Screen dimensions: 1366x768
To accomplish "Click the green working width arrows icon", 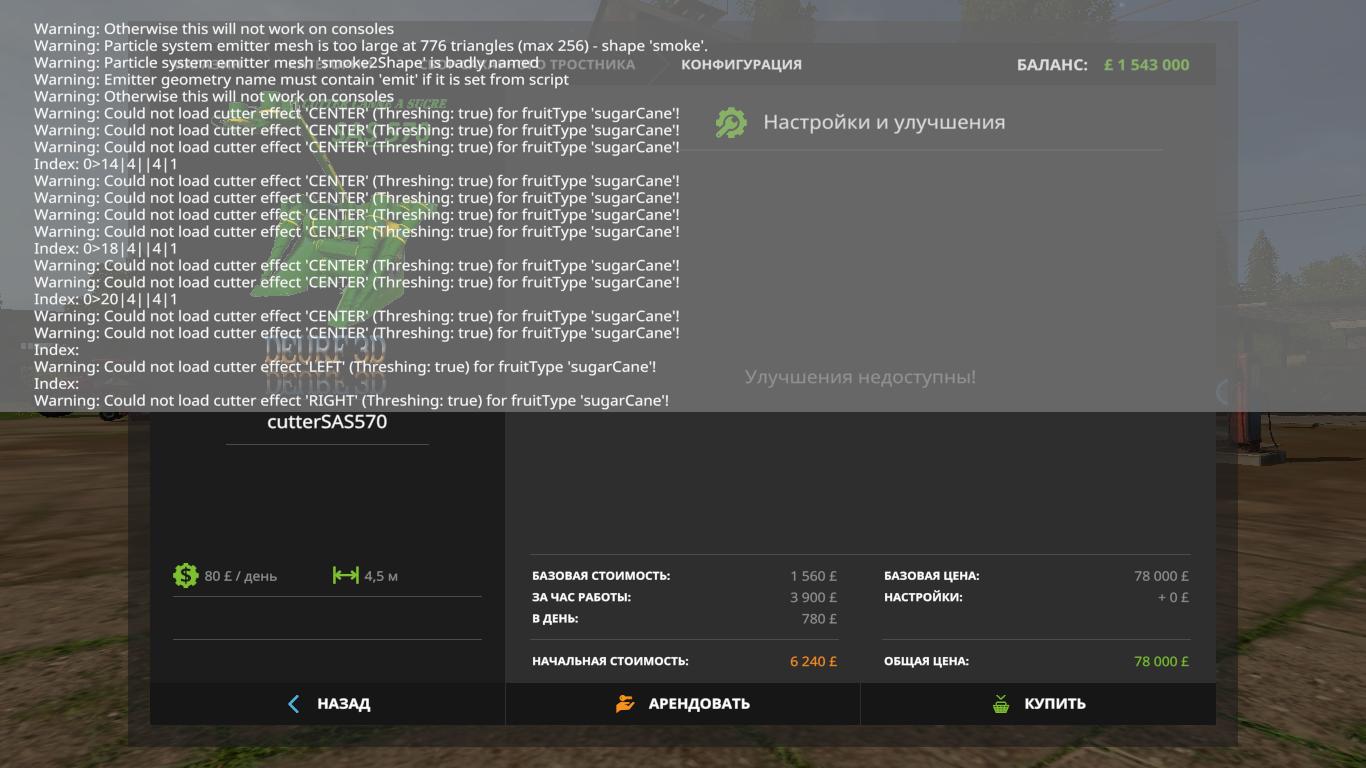I will pyautogui.click(x=345, y=575).
